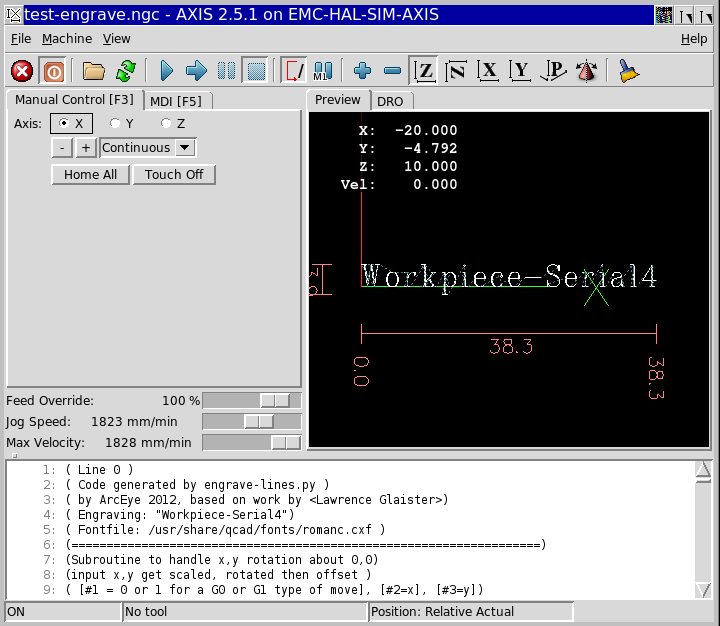Open the Machine menu
The height and width of the screenshot is (626, 720).
coord(67,39)
